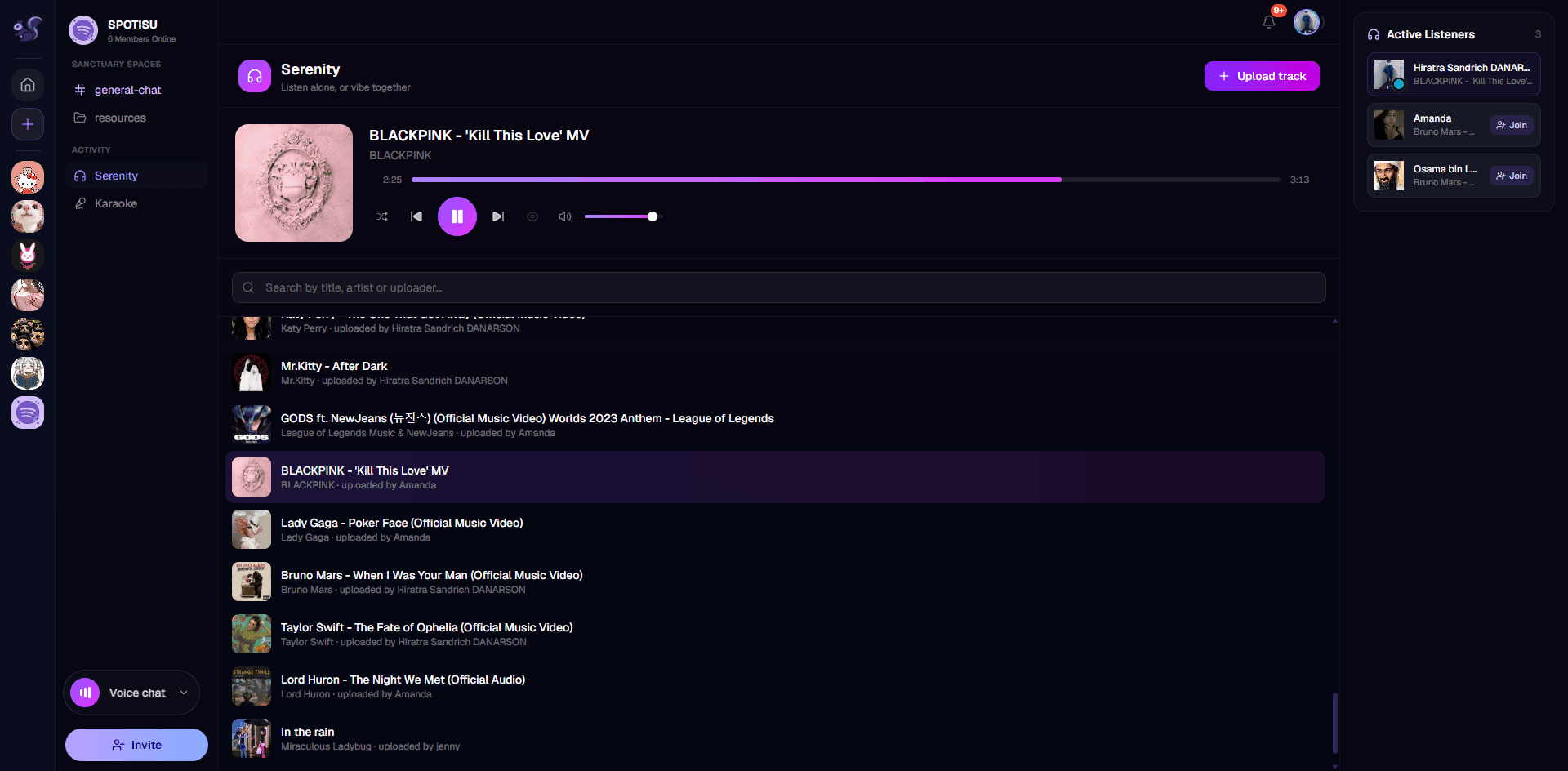The width and height of the screenshot is (1568, 771).
Task: Skip to the next track
Action: pyautogui.click(x=498, y=216)
